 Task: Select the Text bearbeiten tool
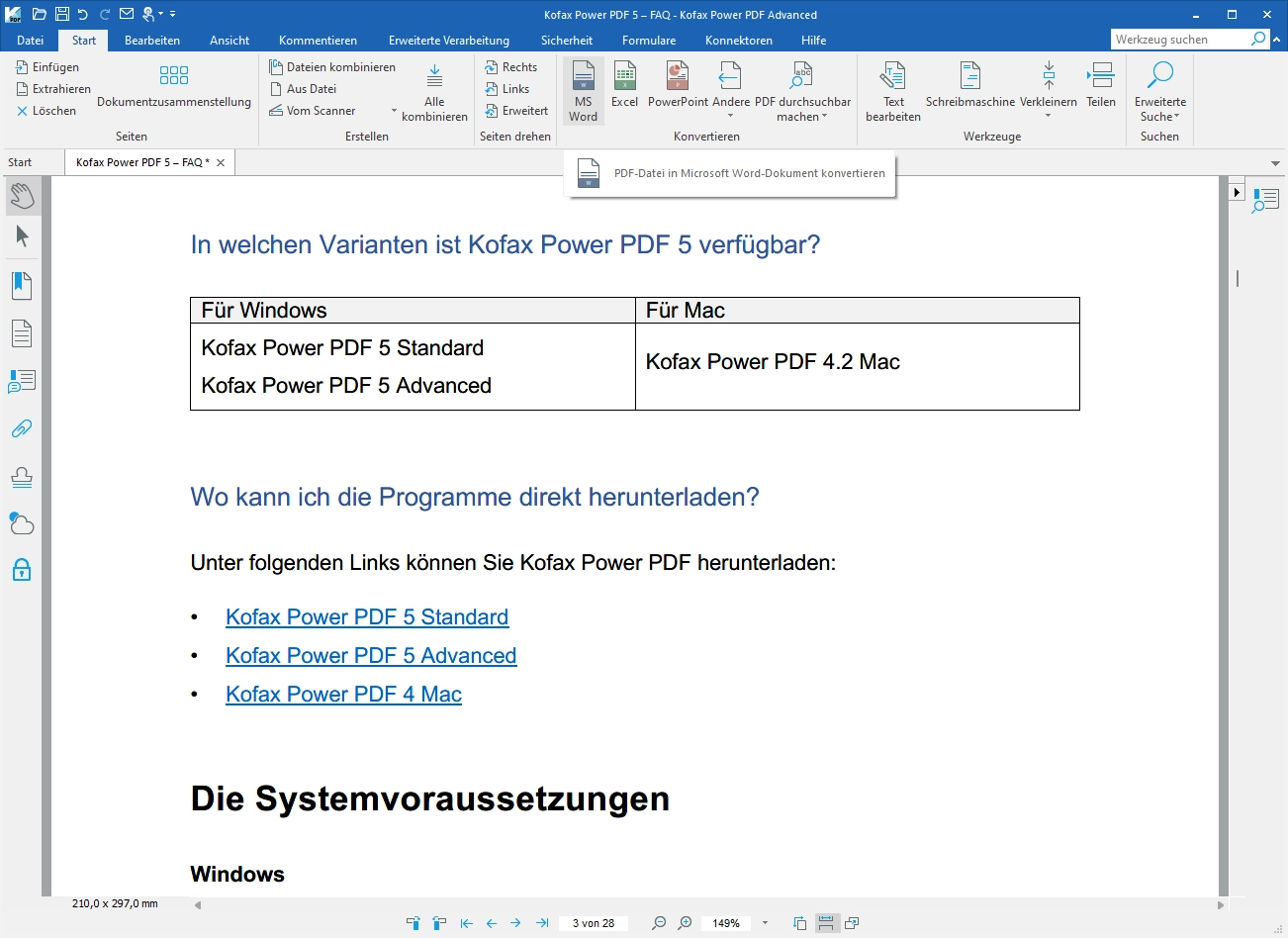893,91
